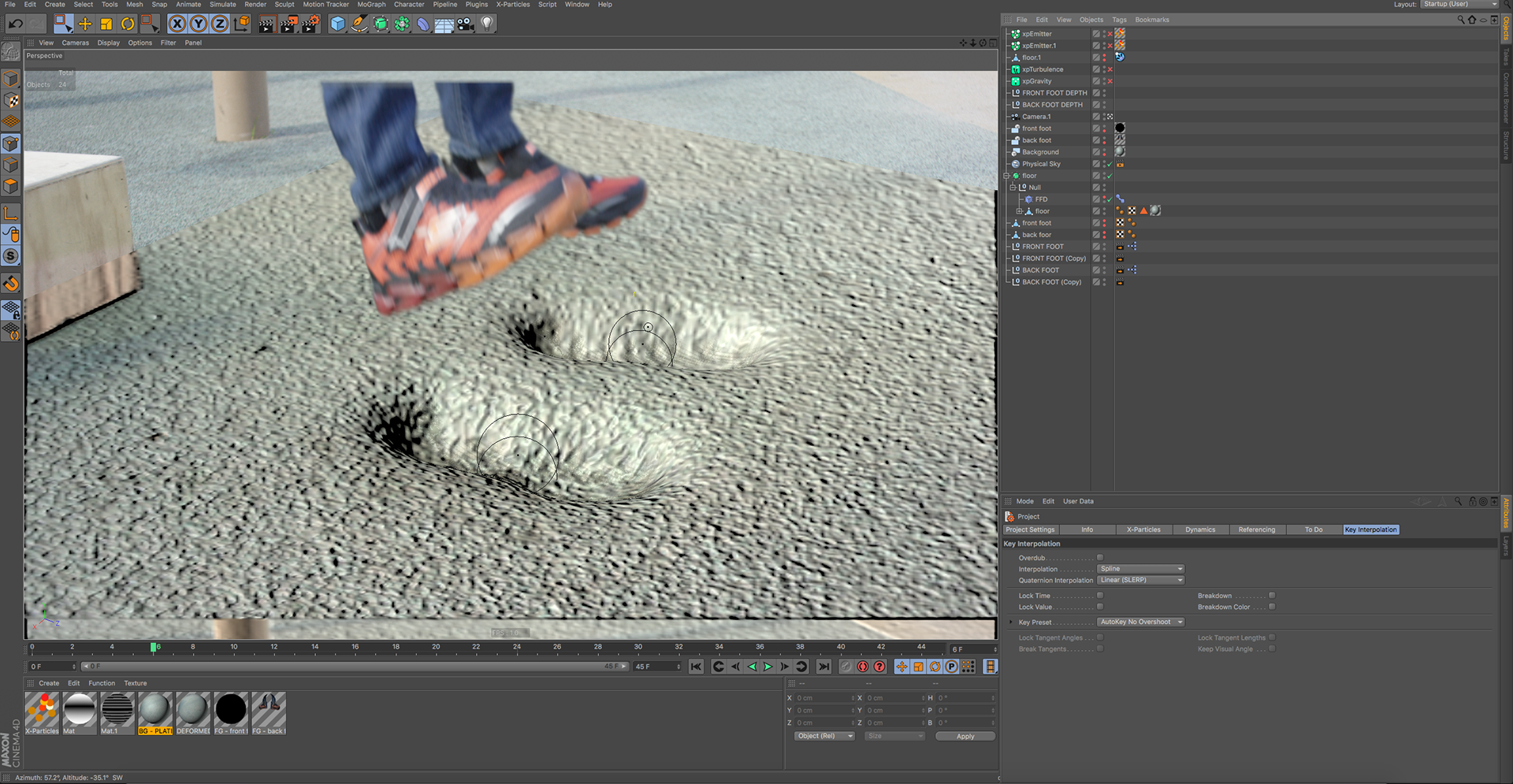1513x784 pixels.
Task: Open the Spline Pen tool
Action: pos(359,24)
